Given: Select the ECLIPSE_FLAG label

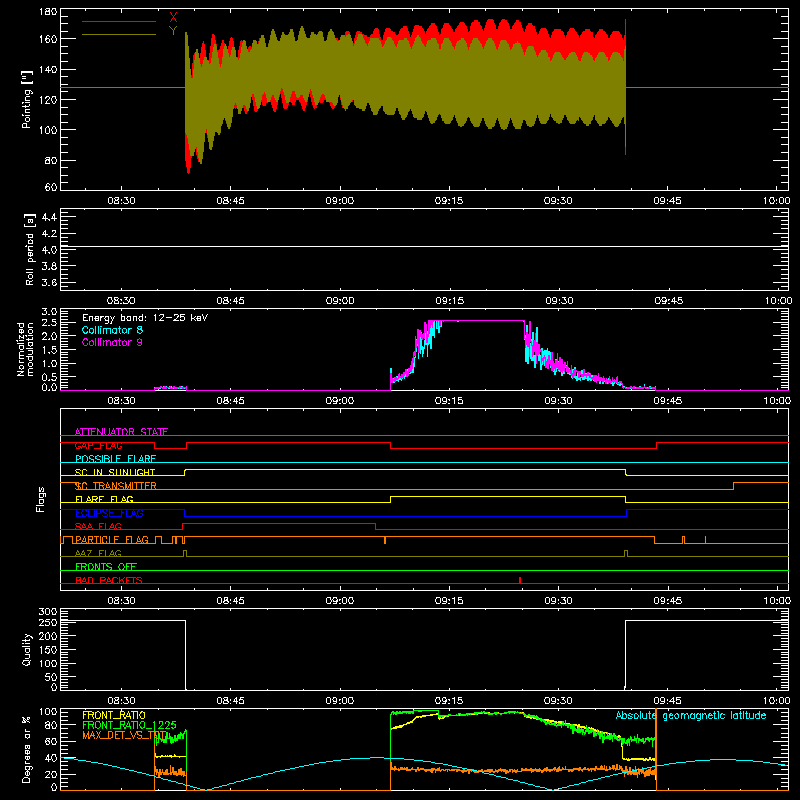Looking at the screenshot, I should click(109, 513).
